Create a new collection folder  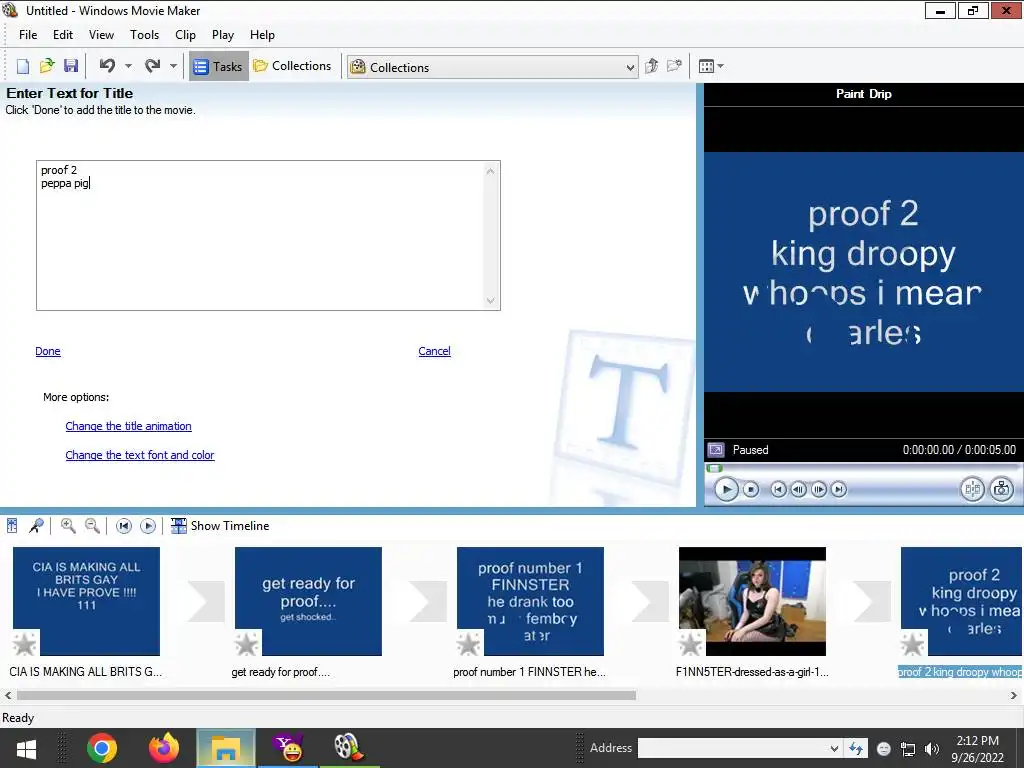tap(674, 66)
